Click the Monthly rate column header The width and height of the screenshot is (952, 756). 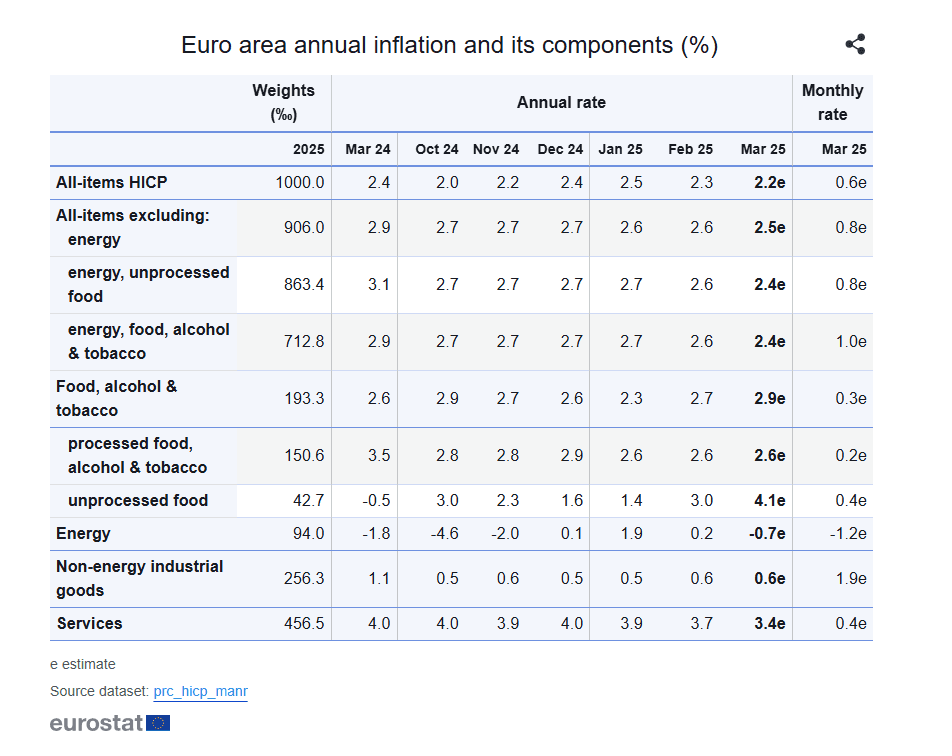point(832,102)
